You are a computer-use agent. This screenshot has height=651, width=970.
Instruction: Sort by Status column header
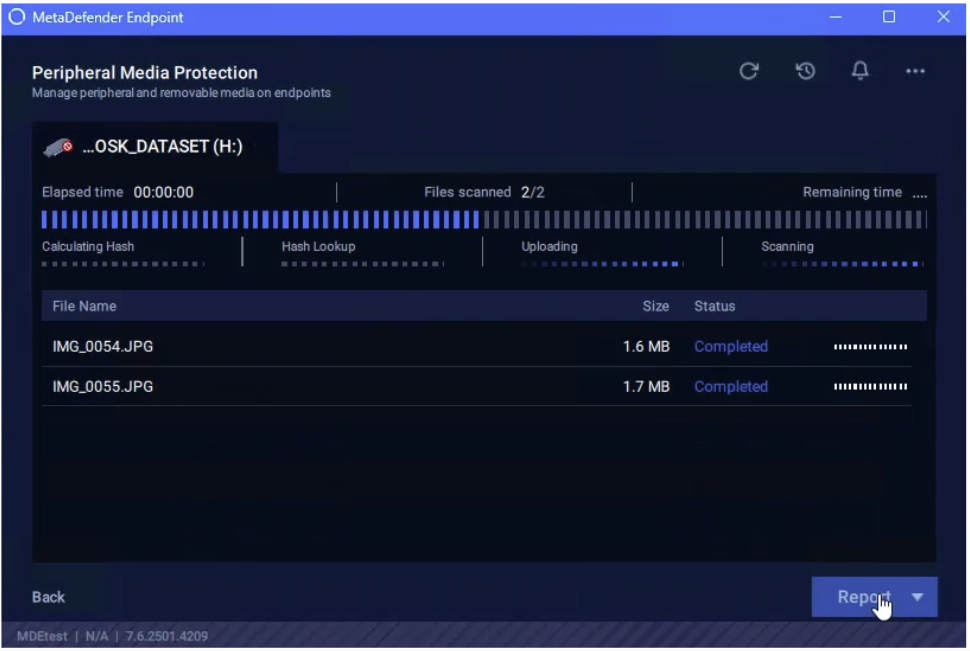tap(715, 306)
